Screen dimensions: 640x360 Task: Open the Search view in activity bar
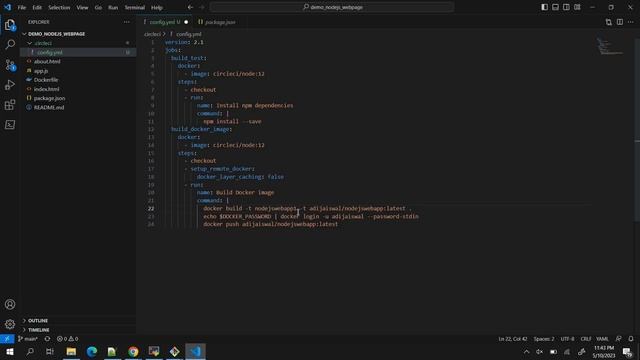point(10,44)
